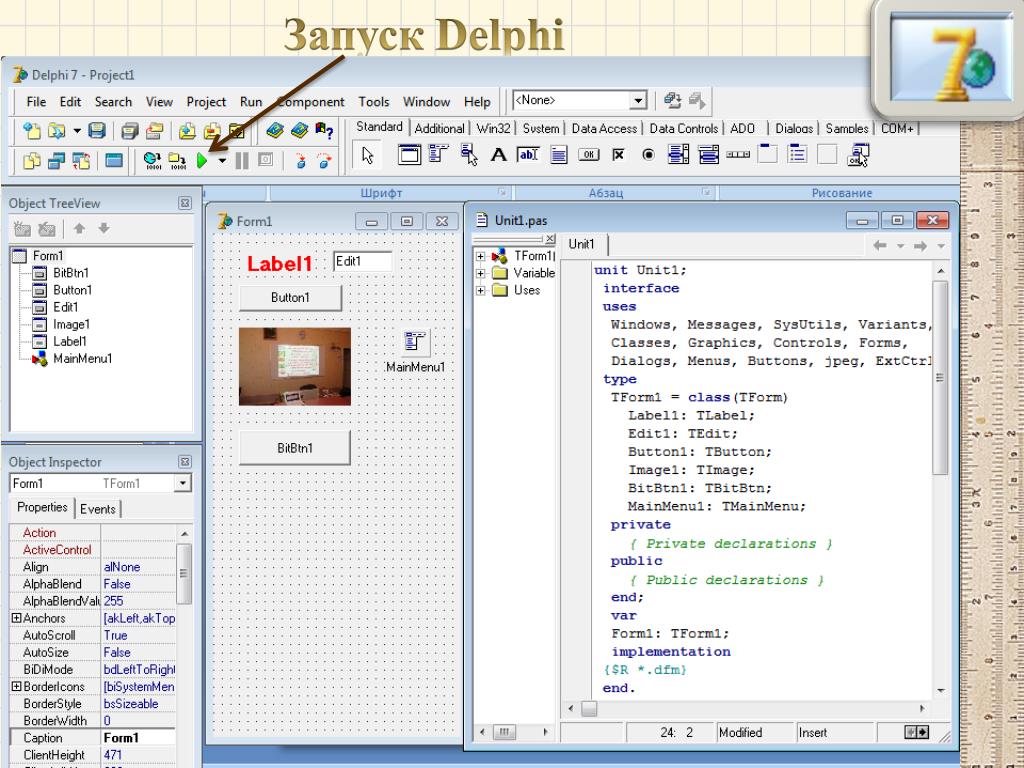Open the Project menu
Viewport: 1024px width, 768px height.
point(206,102)
